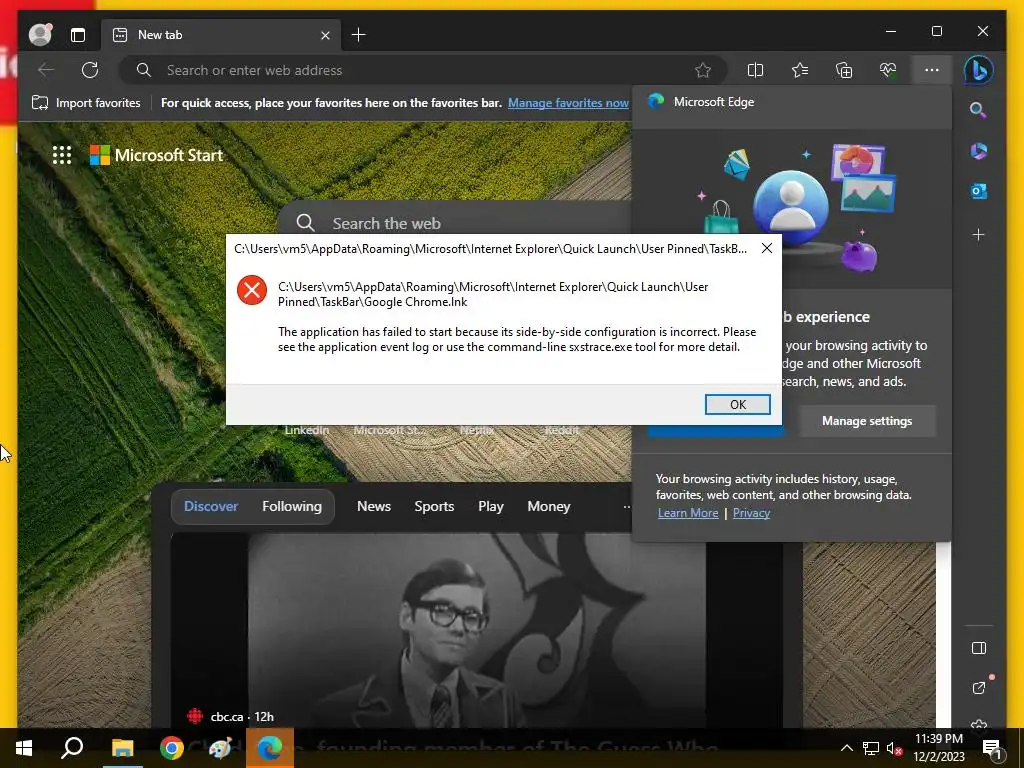Refresh the page with reload icon
The height and width of the screenshot is (768, 1024).
90,70
